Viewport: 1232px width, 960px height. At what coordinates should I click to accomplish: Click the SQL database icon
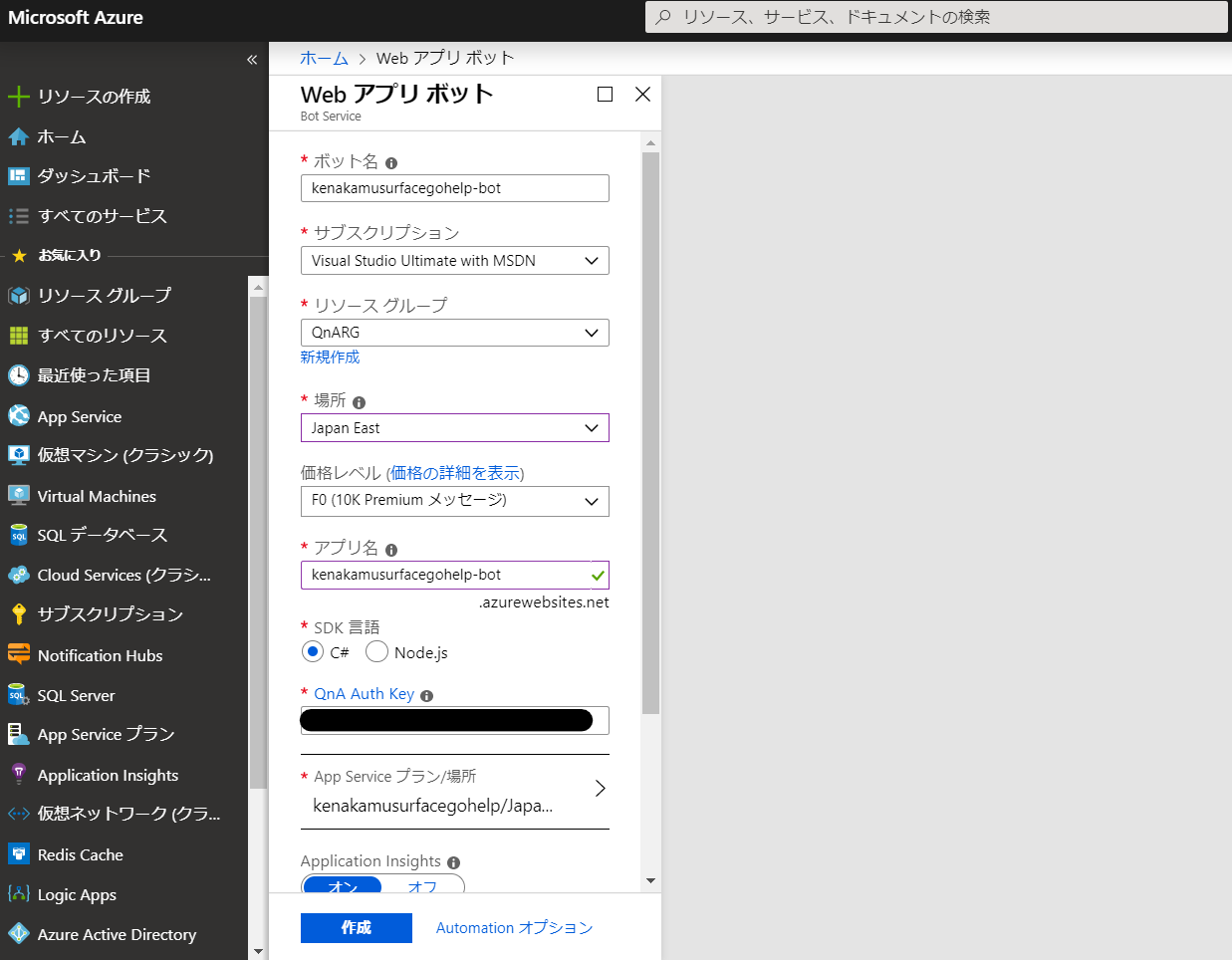(18, 535)
